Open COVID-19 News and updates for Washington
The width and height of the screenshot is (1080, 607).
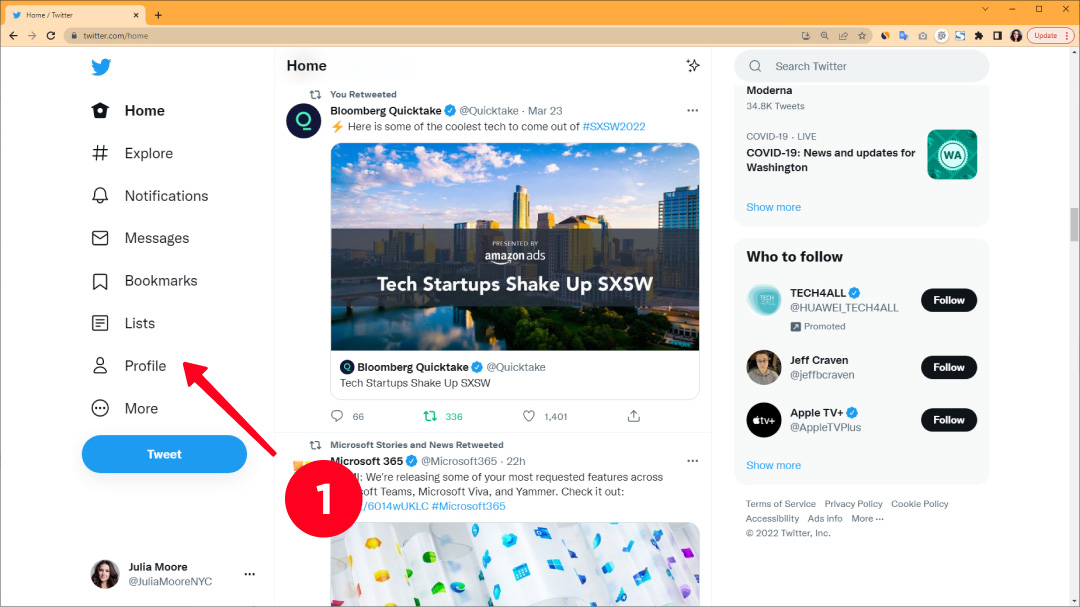click(831, 160)
